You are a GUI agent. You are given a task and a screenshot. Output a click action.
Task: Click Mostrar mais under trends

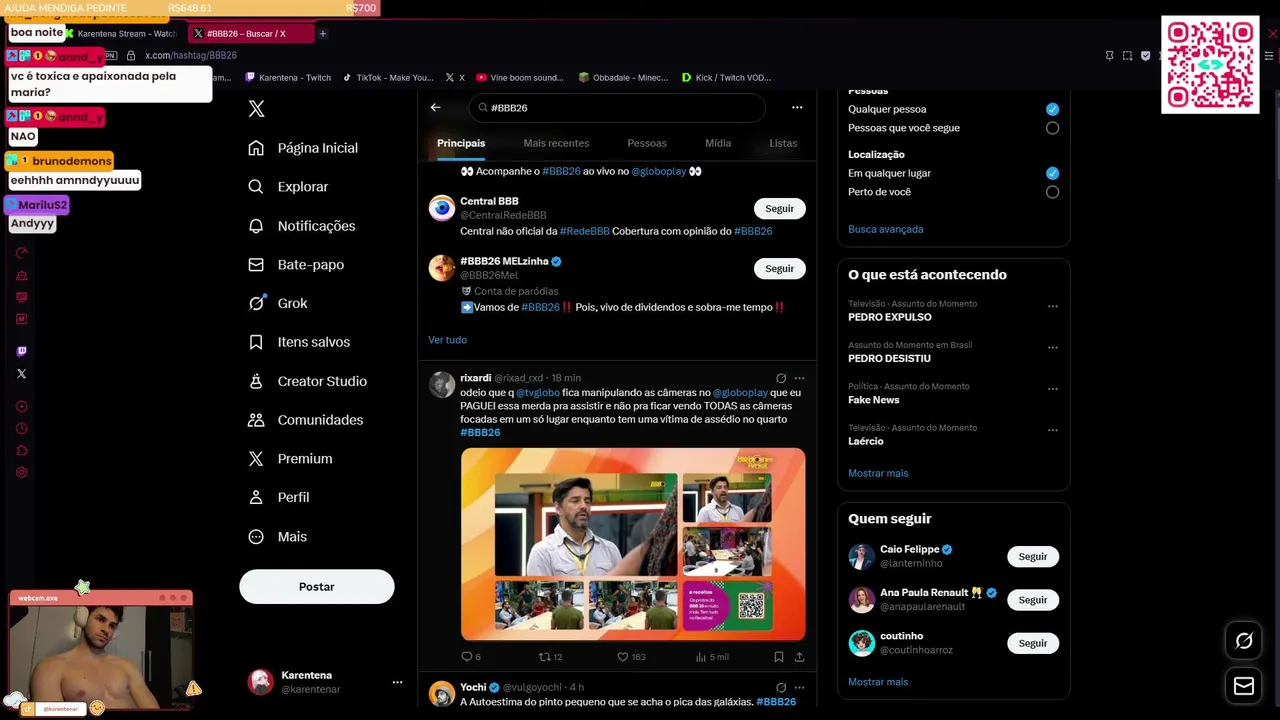point(878,473)
